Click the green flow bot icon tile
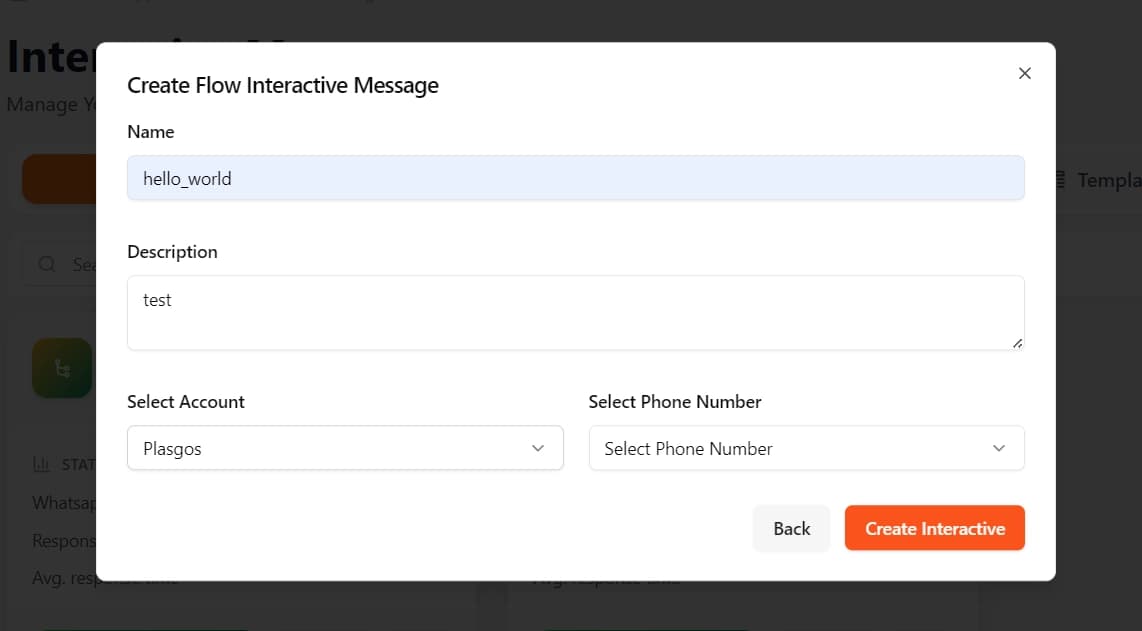 pyautogui.click(x=61, y=368)
